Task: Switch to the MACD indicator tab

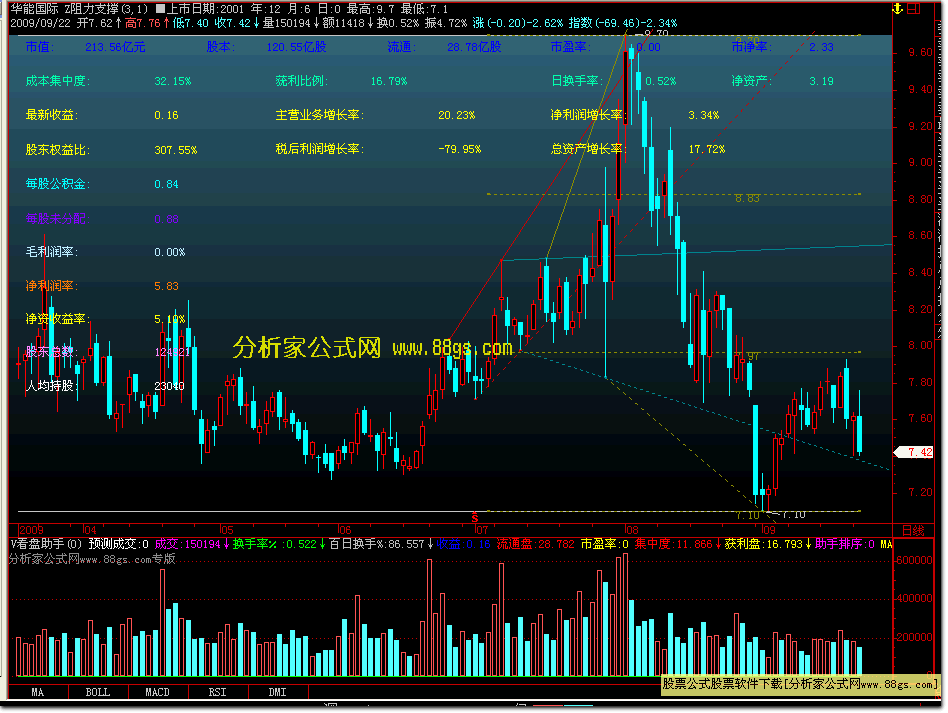Action: pyautogui.click(x=157, y=692)
